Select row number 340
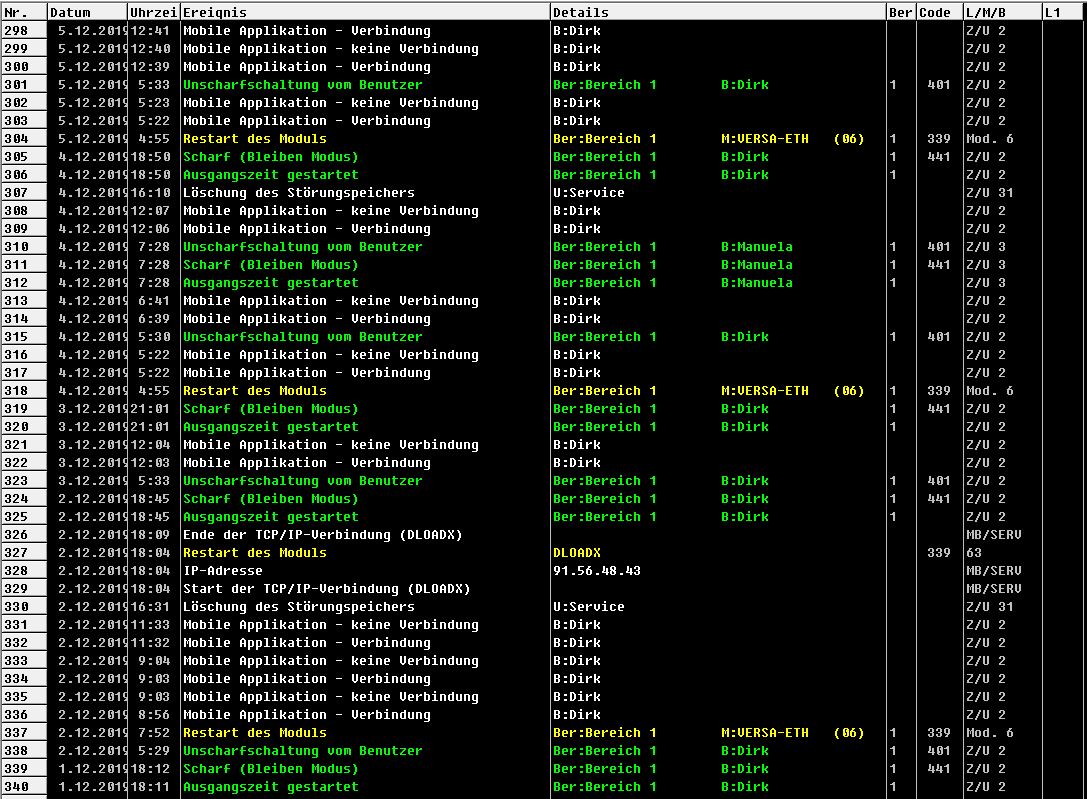This screenshot has height=799, width=1087. point(23,786)
